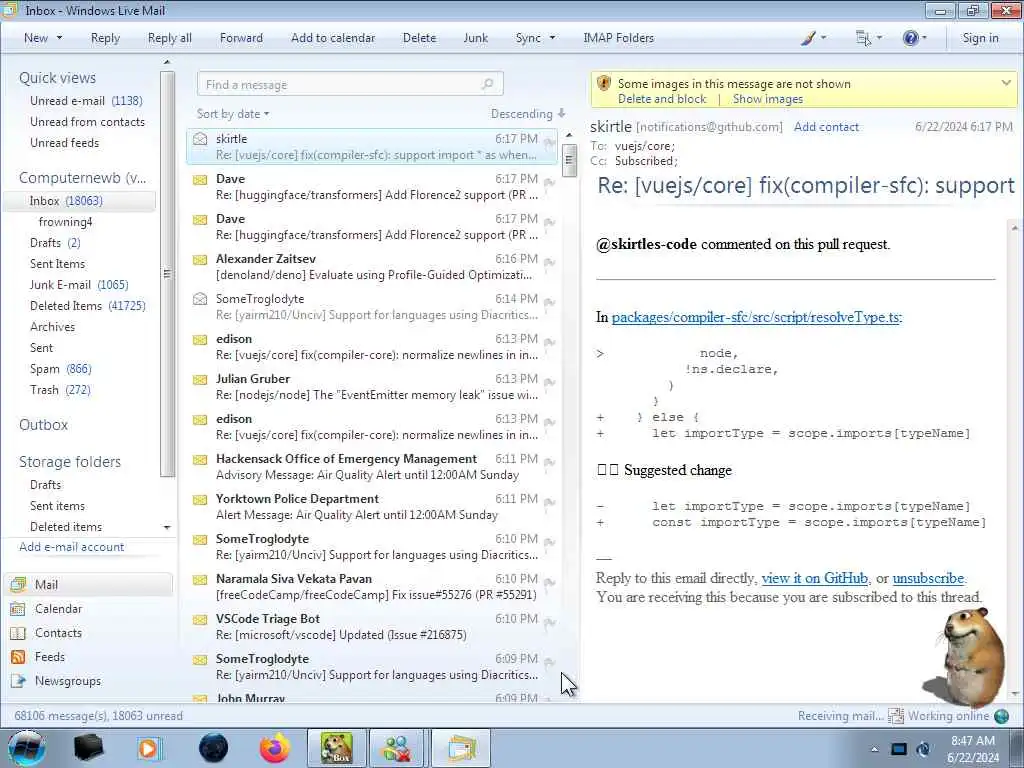Click Add e-mail account link
The width and height of the screenshot is (1024, 768).
[72, 547]
